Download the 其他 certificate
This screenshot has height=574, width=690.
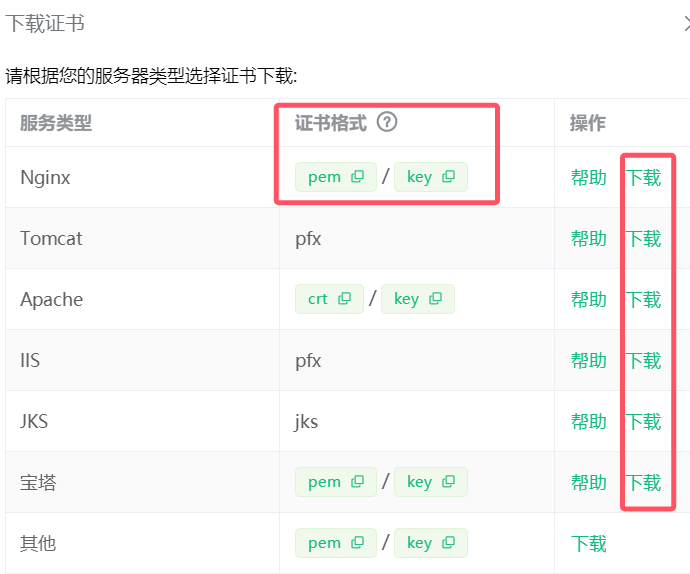589,544
